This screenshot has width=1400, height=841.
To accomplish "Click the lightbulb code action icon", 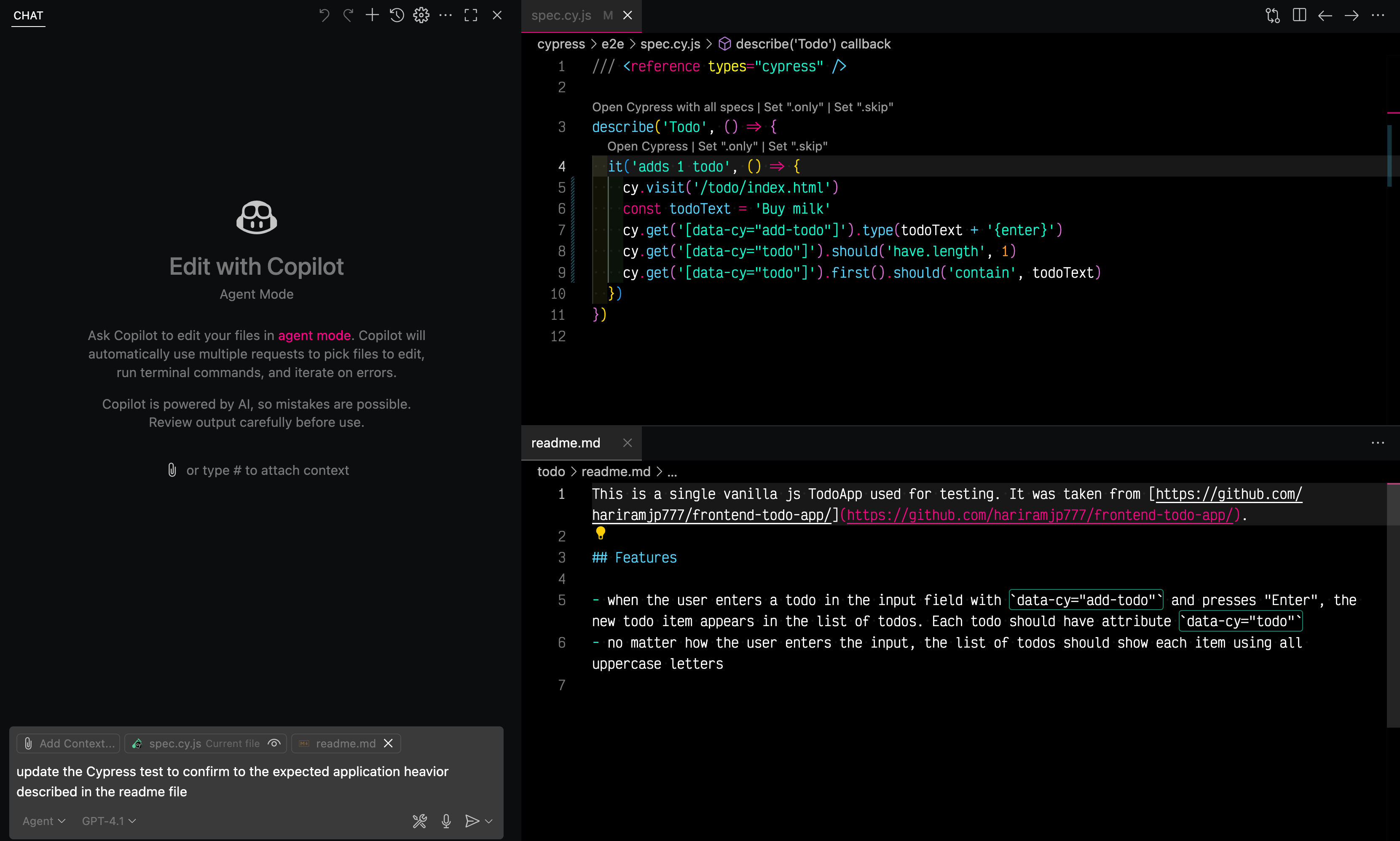I will coord(601,533).
